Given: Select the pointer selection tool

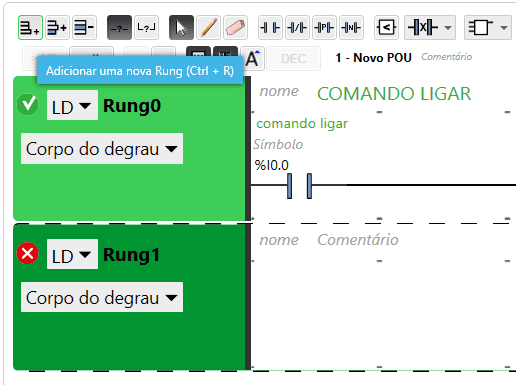Looking at the screenshot, I should click(181, 27).
